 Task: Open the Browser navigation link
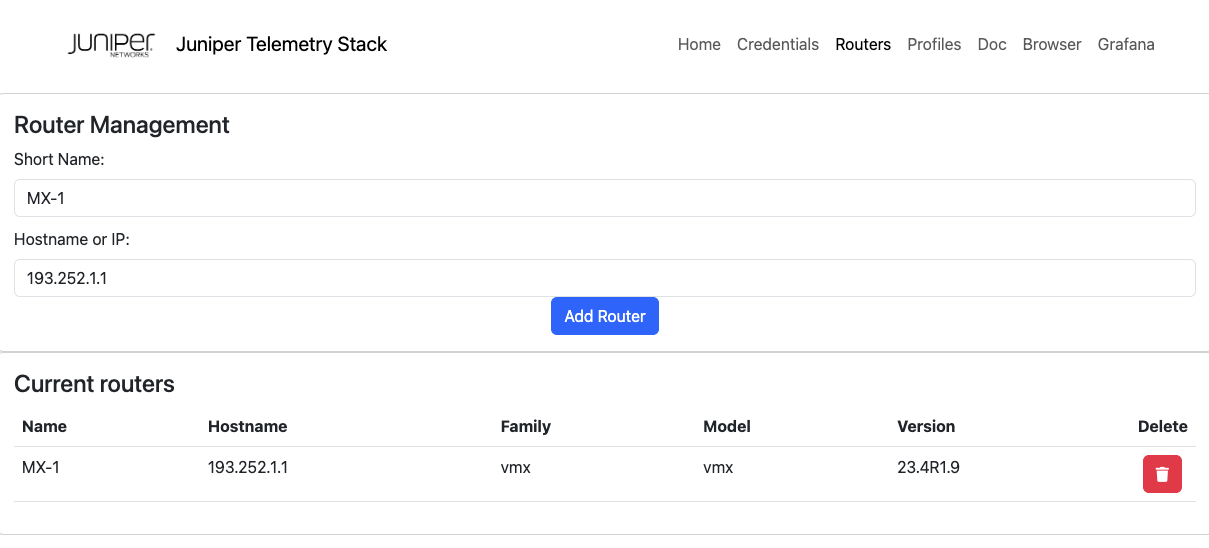coord(1052,45)
